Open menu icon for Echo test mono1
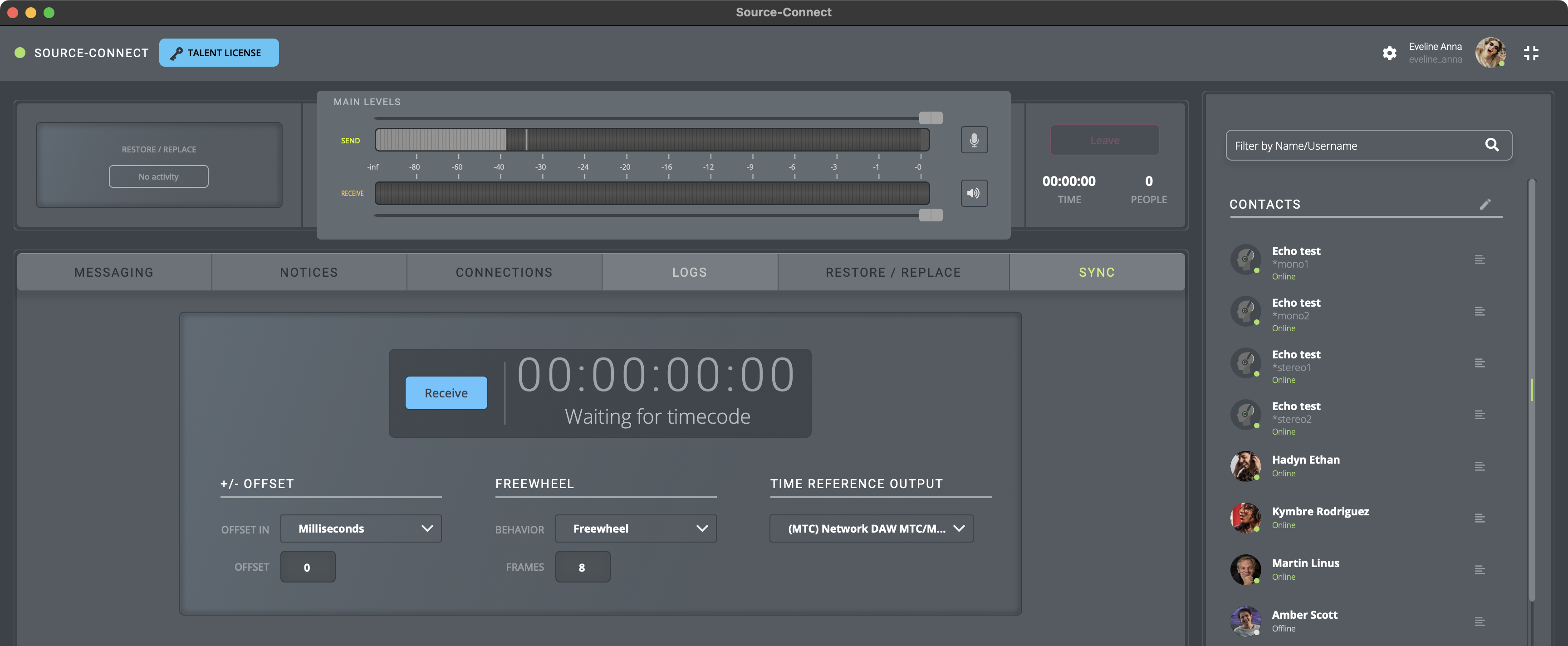The width and height of the screenshot is (1568, 646). (1480, 260)
